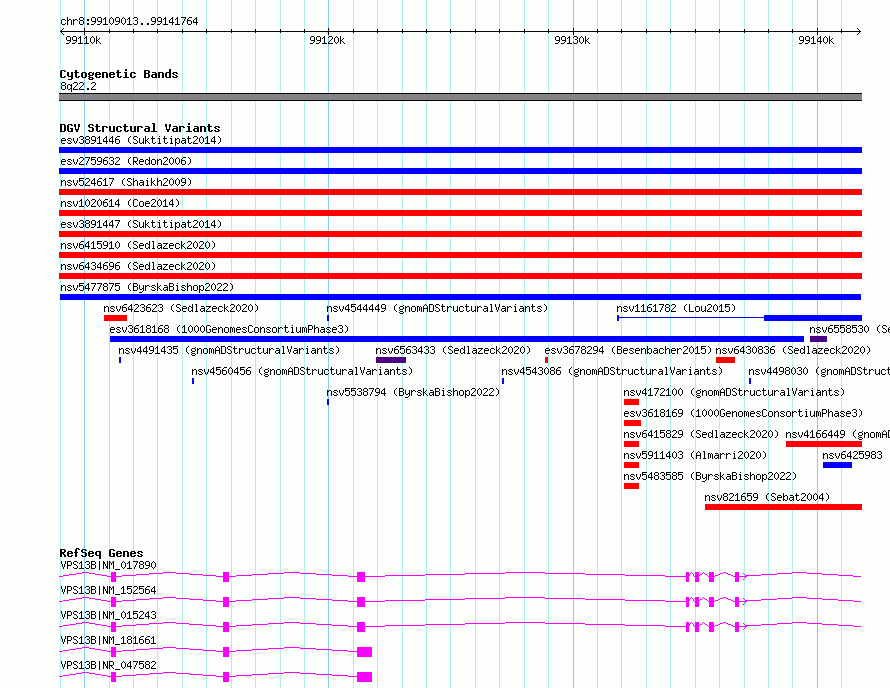This screenshot has width=890, height=688.
Task: Select the nsv6558530 purple variant block
Action: (818, 339)
